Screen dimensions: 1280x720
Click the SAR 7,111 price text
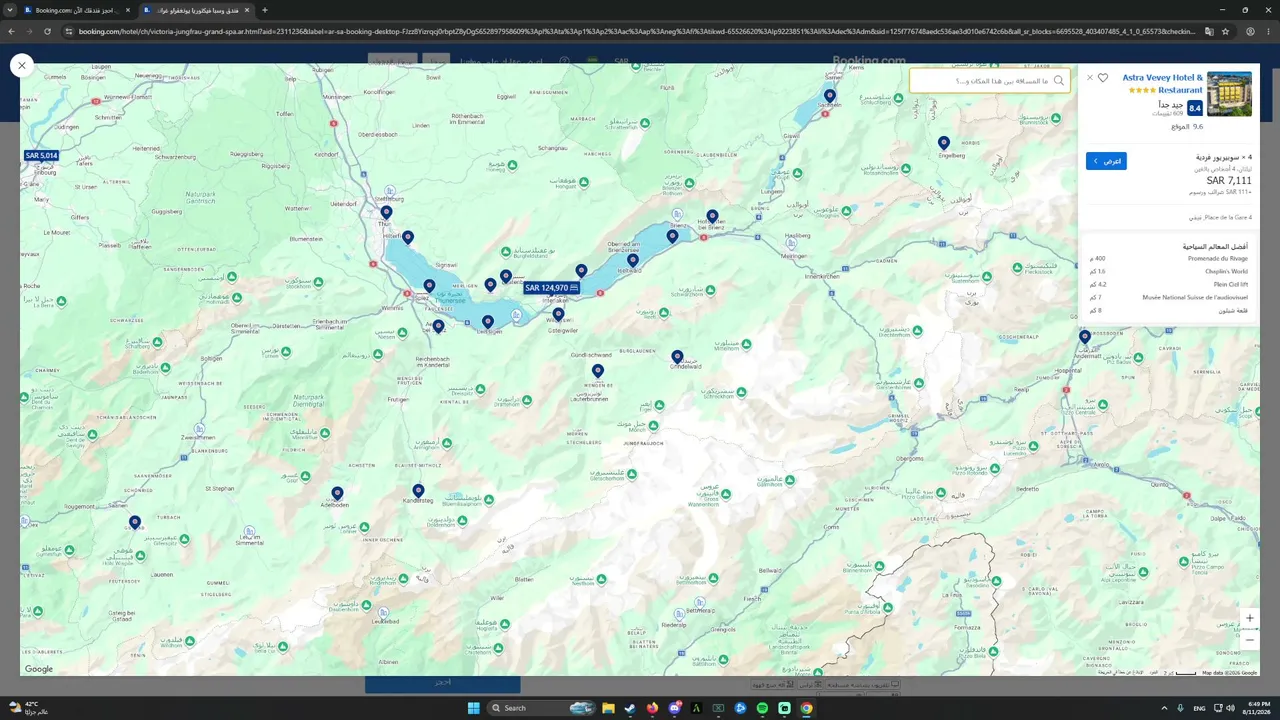(x=1229, y=181)
